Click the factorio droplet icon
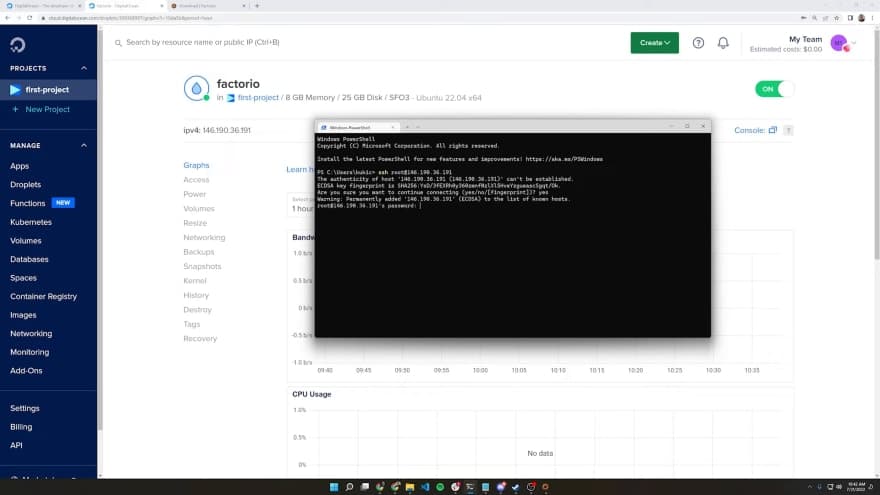The height and width of the screenshot is (495, 880). (196, 89)
